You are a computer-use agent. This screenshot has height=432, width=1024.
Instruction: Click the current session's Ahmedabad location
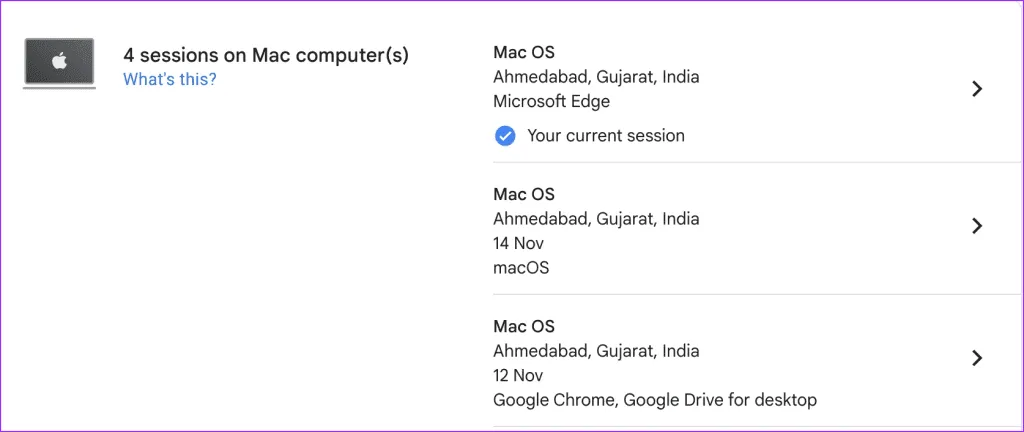click(597, 77)
